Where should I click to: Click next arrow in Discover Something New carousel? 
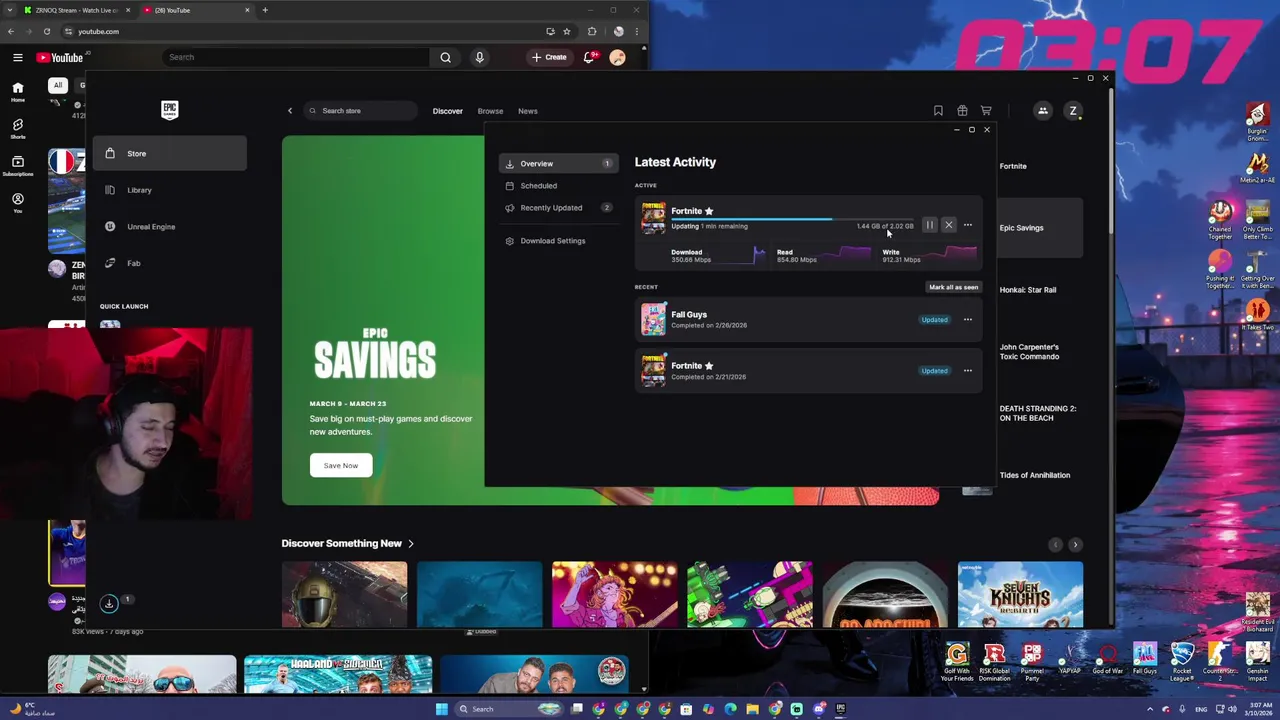[1075, 544]
